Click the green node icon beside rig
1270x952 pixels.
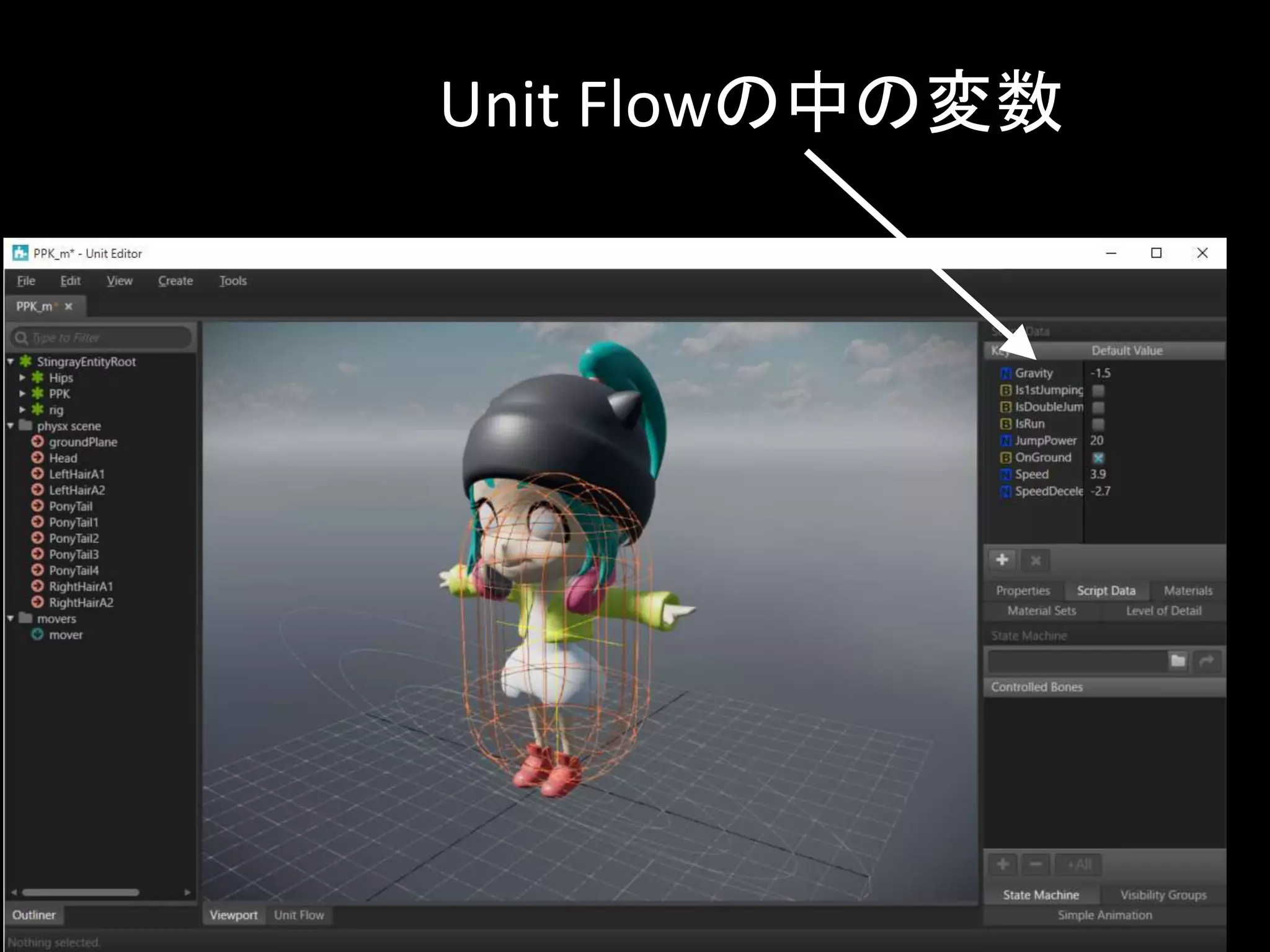[38, 410]
